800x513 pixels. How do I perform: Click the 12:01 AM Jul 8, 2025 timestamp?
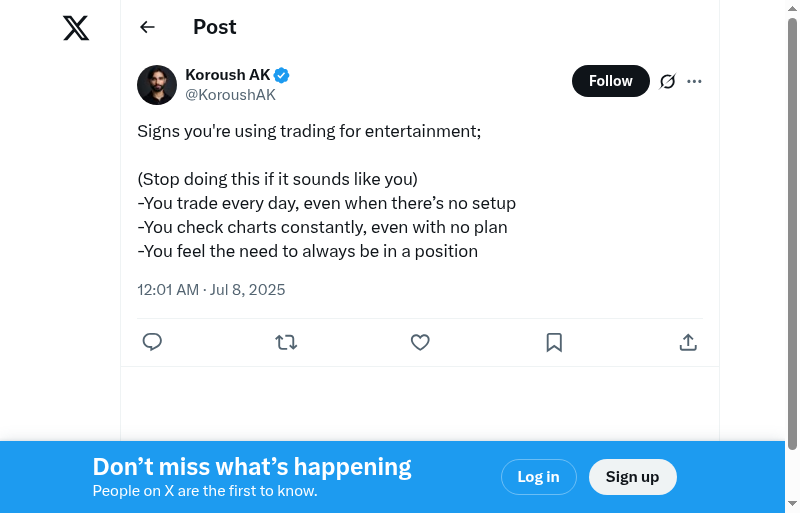(211, 290)
